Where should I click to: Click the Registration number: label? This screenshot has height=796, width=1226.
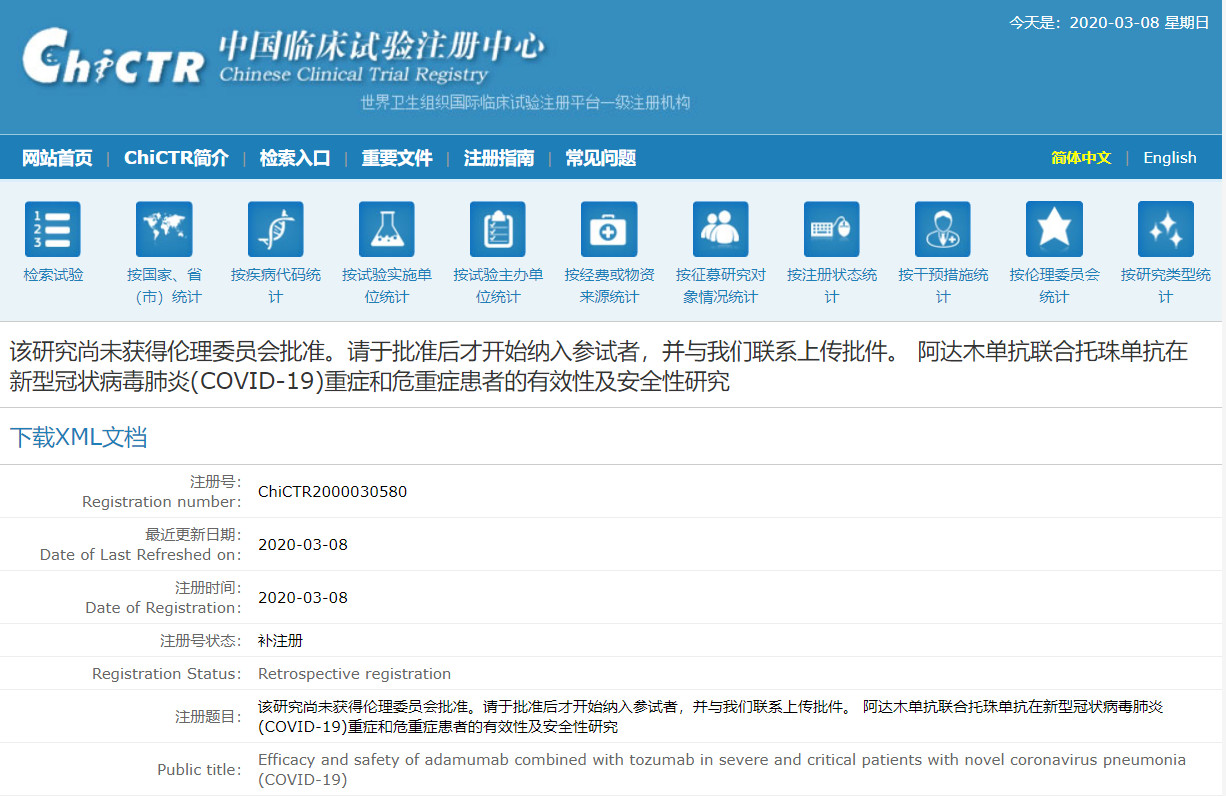pos(162,502)
